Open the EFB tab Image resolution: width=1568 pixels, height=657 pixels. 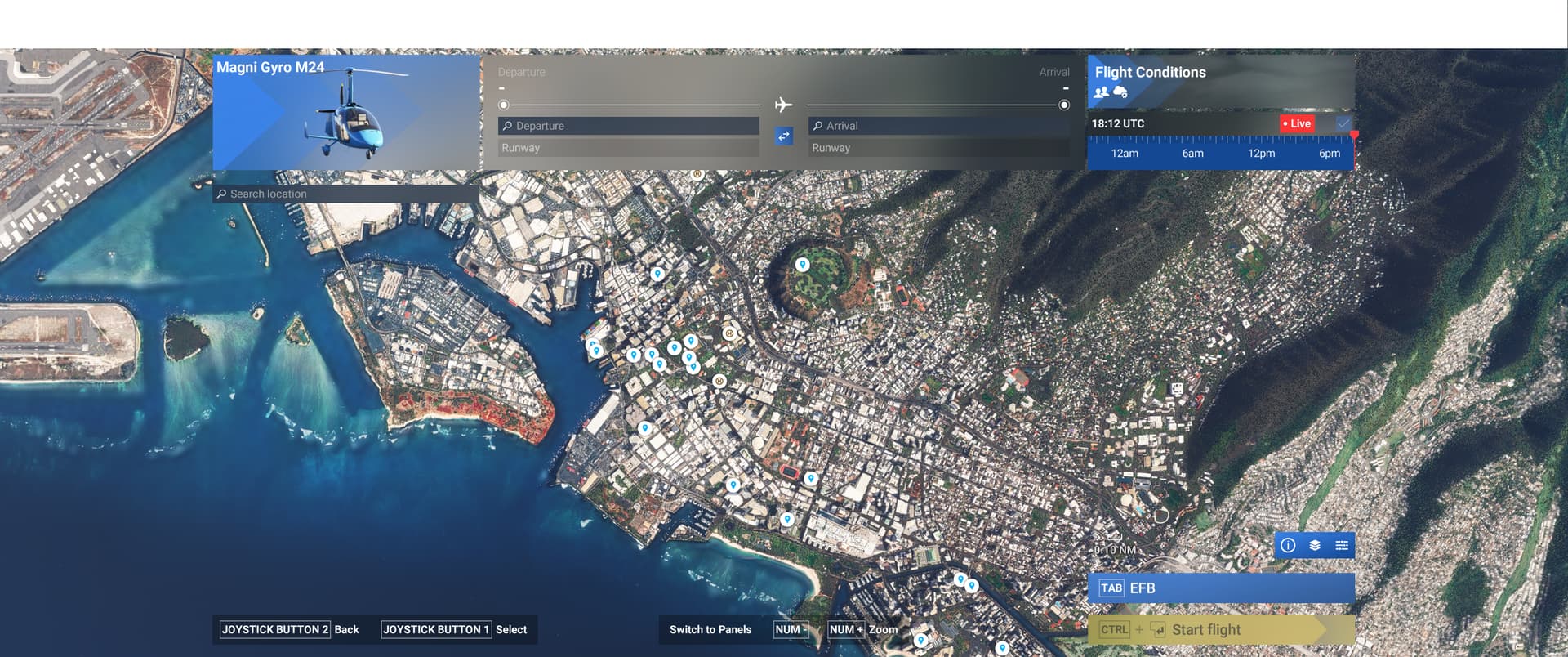pyautogui.click(x=1220, y=588)
